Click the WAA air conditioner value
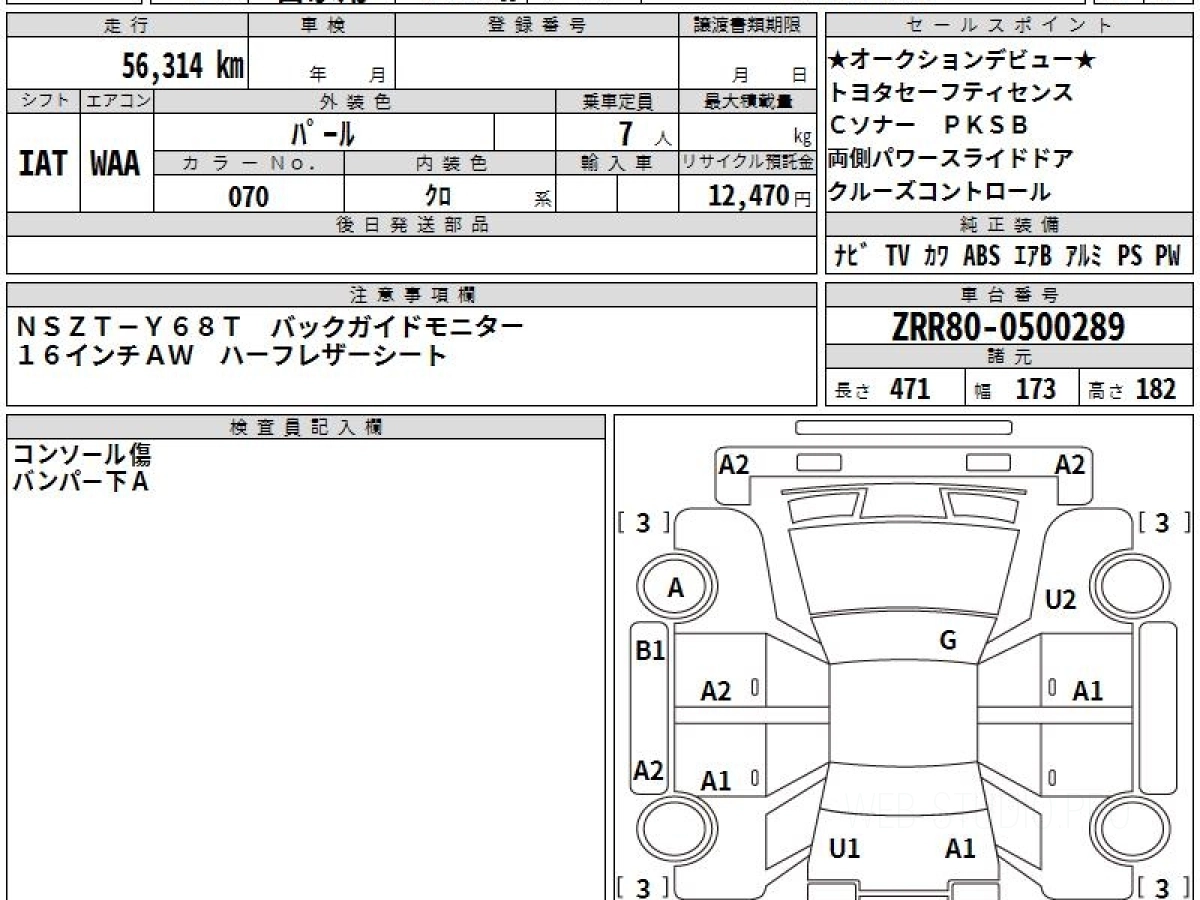Viewport: 1200px width, 900px height. (116, 163)
